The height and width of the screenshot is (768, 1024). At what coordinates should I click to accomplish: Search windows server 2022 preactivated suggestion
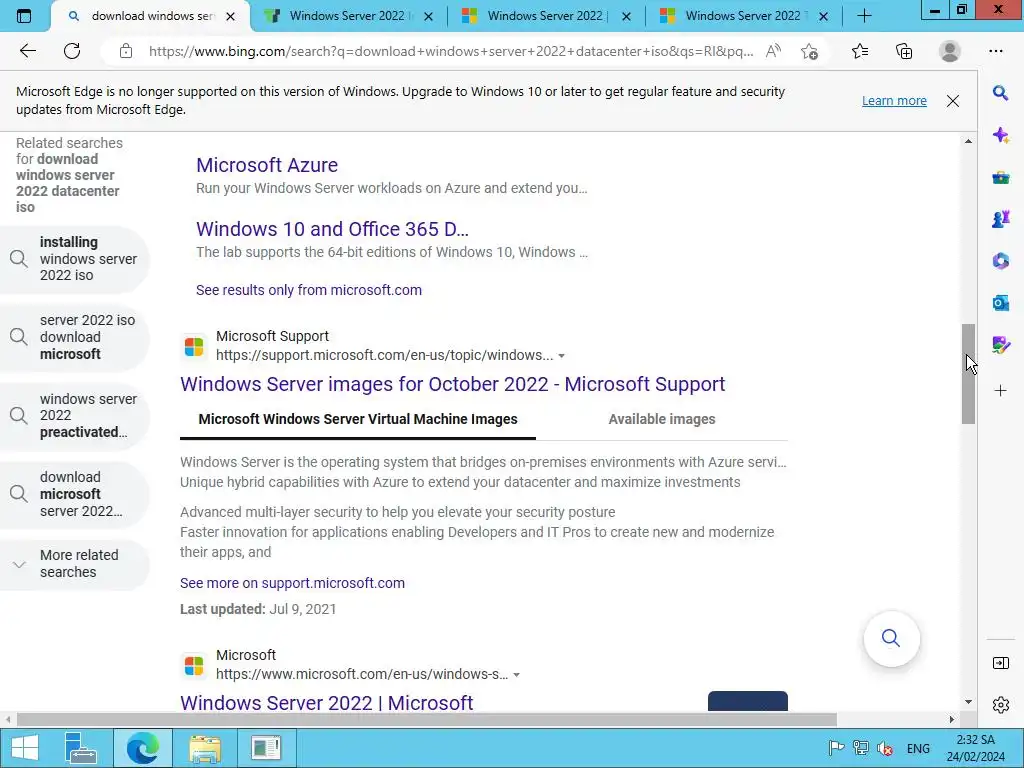(75, 415)
